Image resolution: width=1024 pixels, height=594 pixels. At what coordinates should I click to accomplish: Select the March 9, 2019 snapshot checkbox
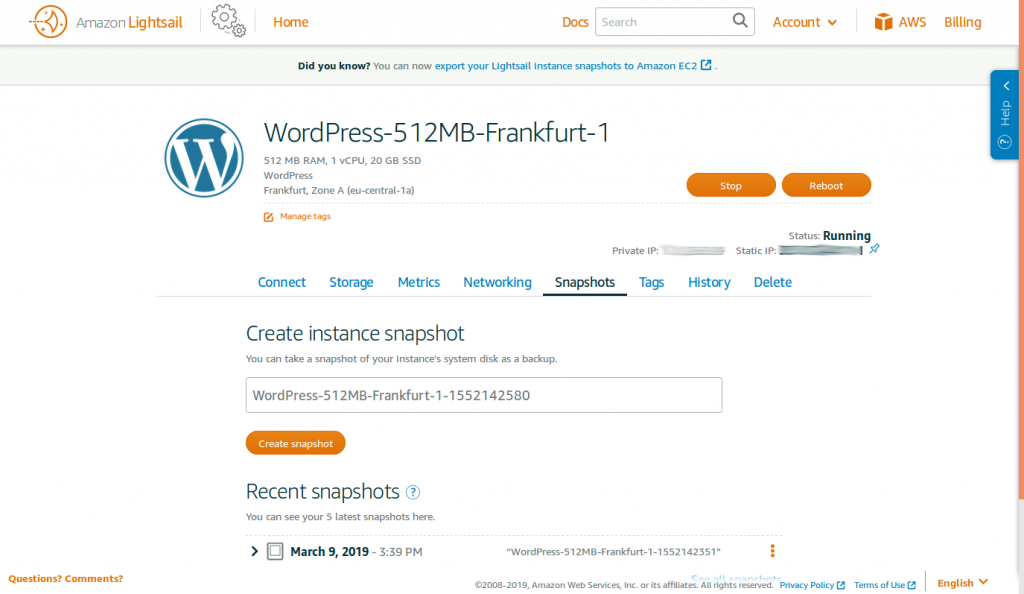[275, 552]
